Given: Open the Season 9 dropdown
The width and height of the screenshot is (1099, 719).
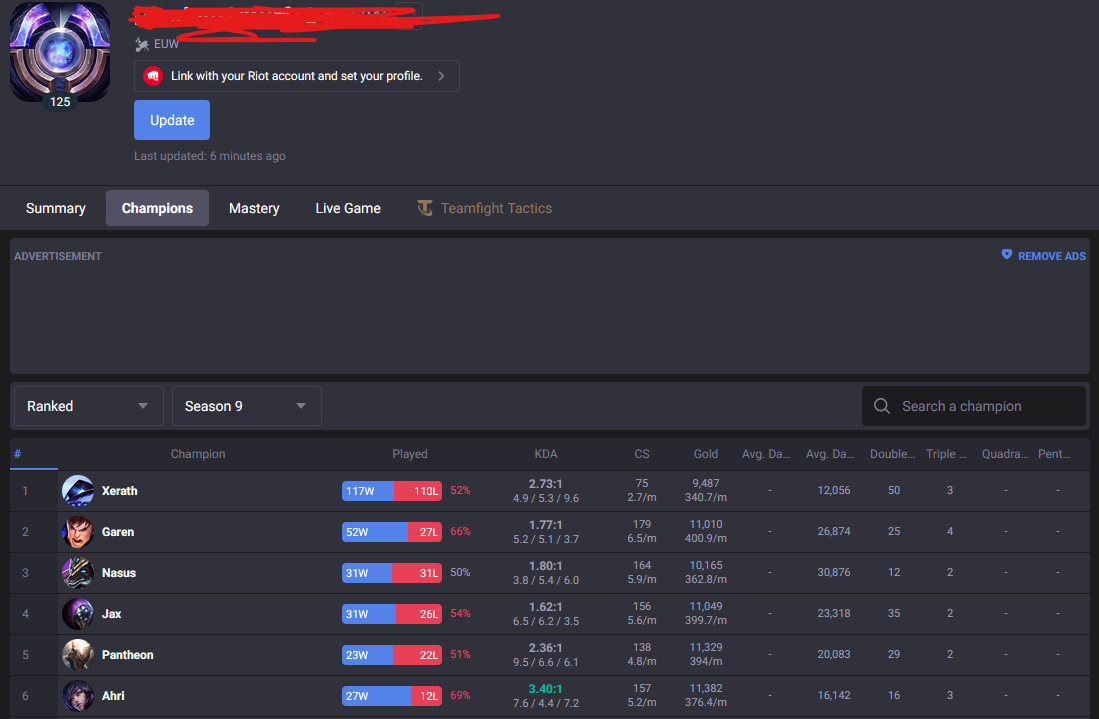Looking at the screenshot, I should click(x=247, y=406).
